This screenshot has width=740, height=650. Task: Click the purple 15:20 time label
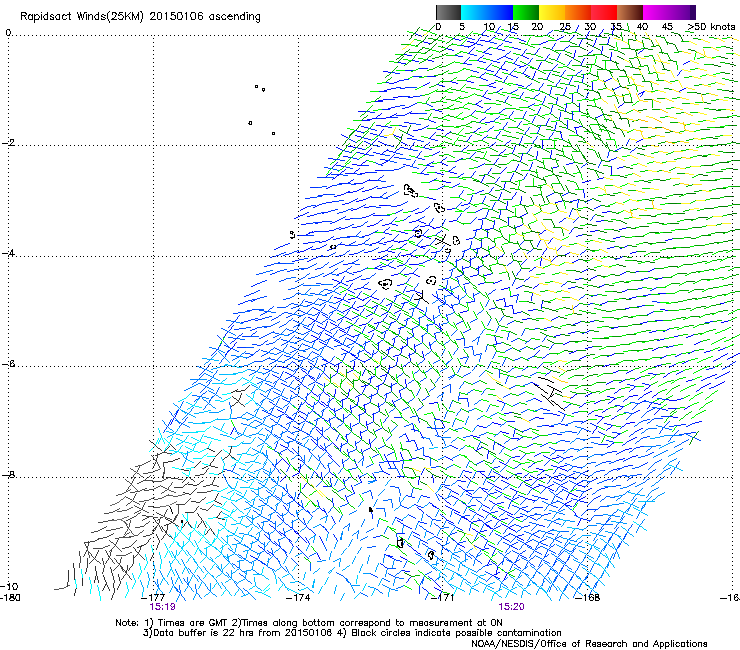tap(512, 607)
